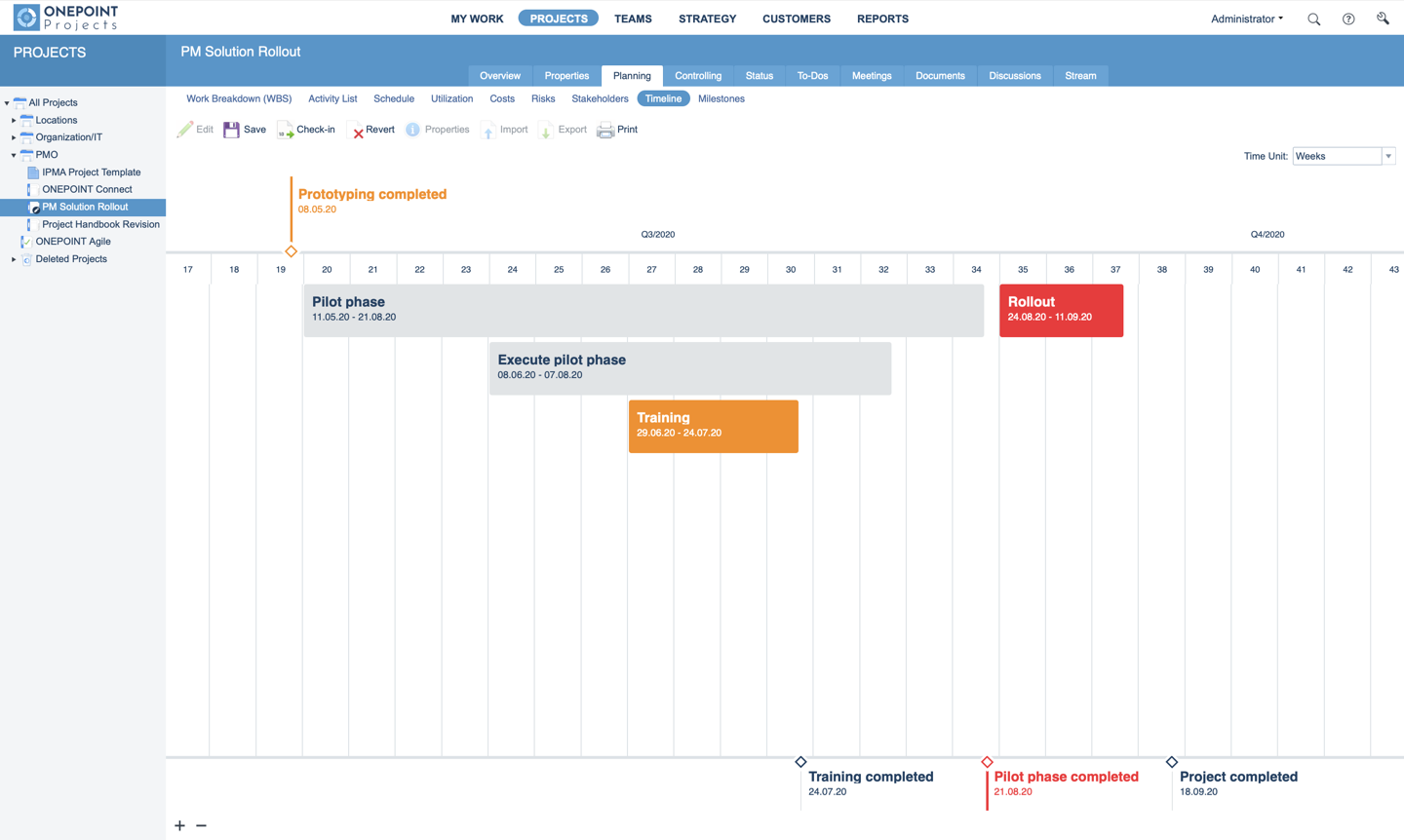This screenshot has width=1404, height=840.
Task: Switch to the Controlling tab
Action: 698,75
